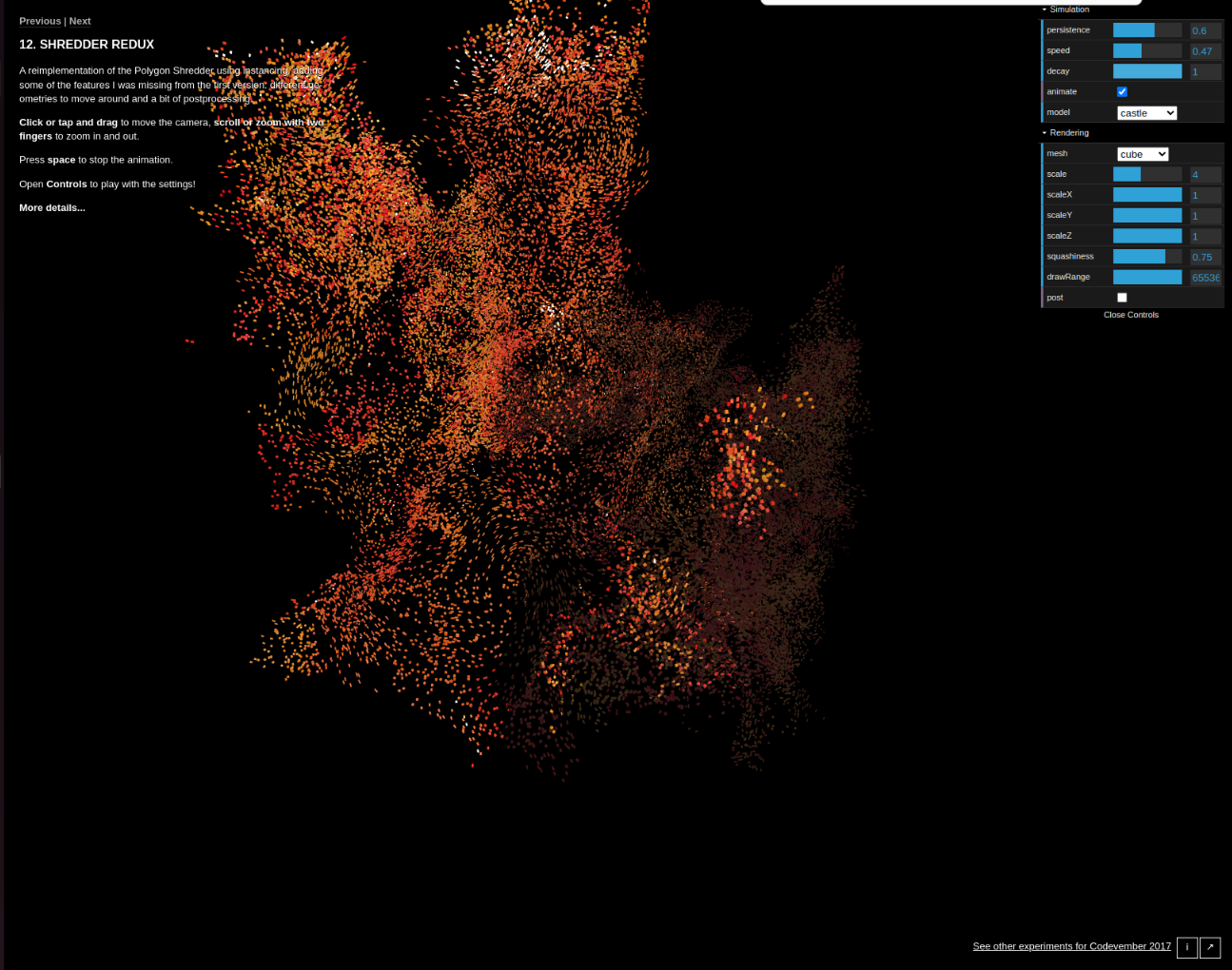
Task: Click the speed slider bar
Action: coord(1146,50)
